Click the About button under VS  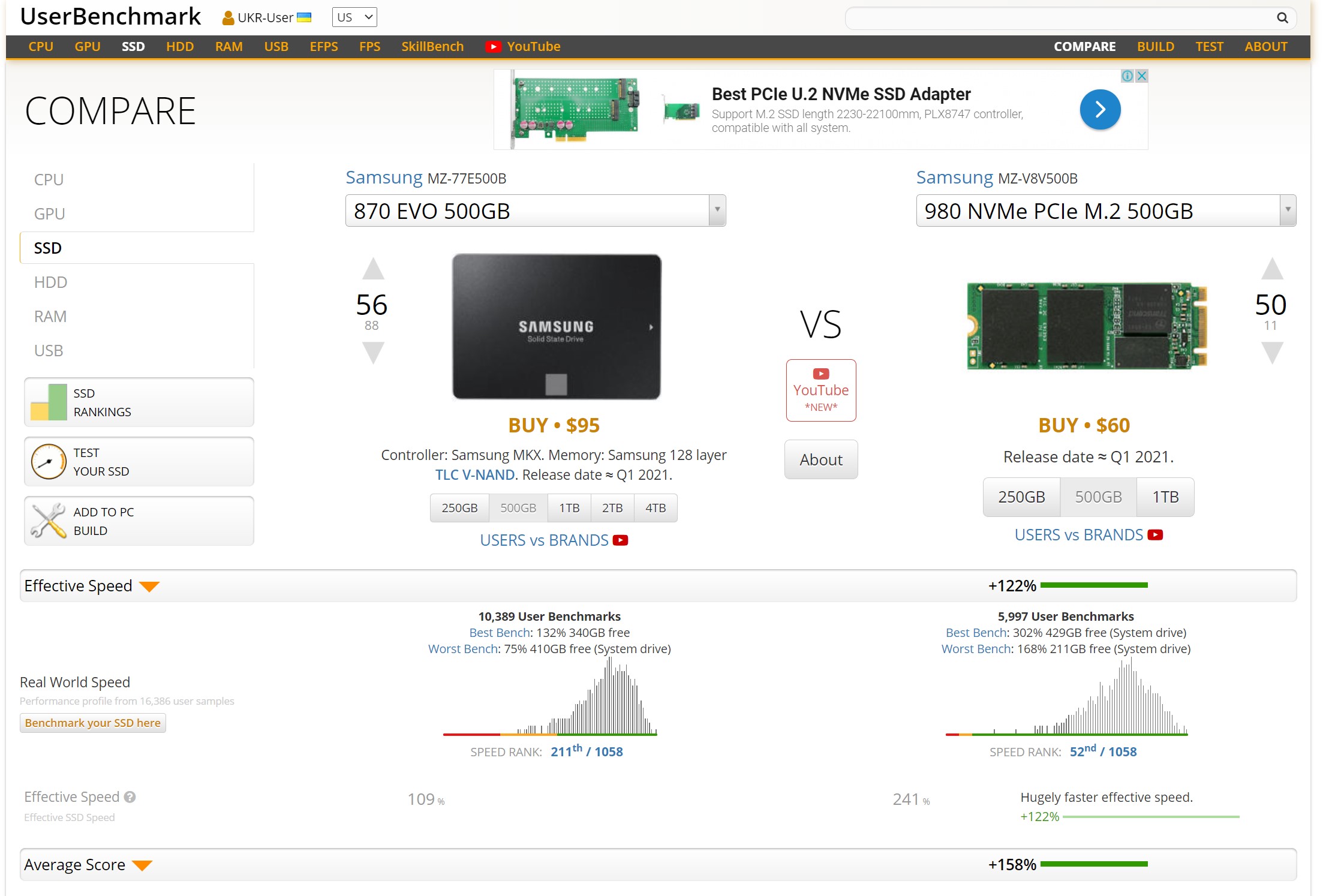[x=821, y=460]
